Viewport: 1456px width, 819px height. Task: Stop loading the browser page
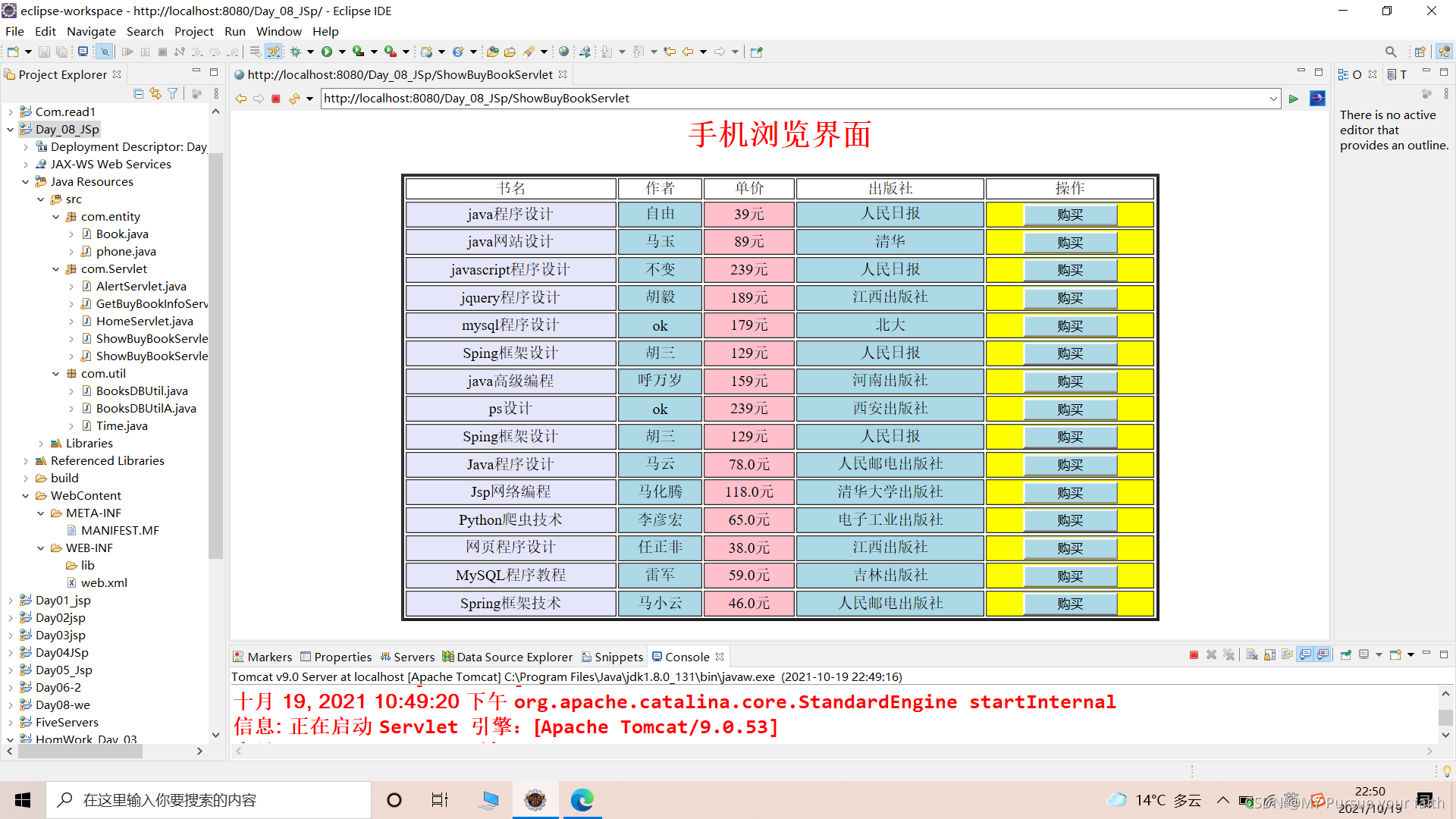tap(276, 99)
